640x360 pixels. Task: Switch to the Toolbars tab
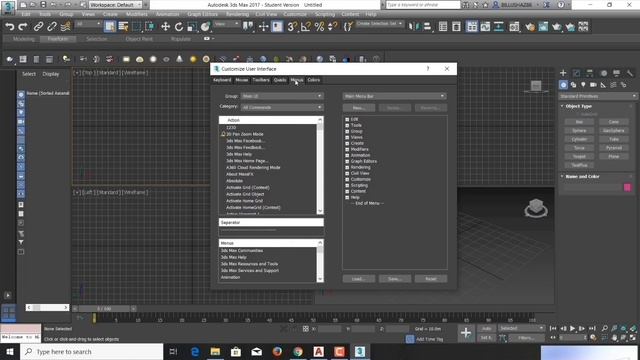pyautogui.click(x=261, y=80)
